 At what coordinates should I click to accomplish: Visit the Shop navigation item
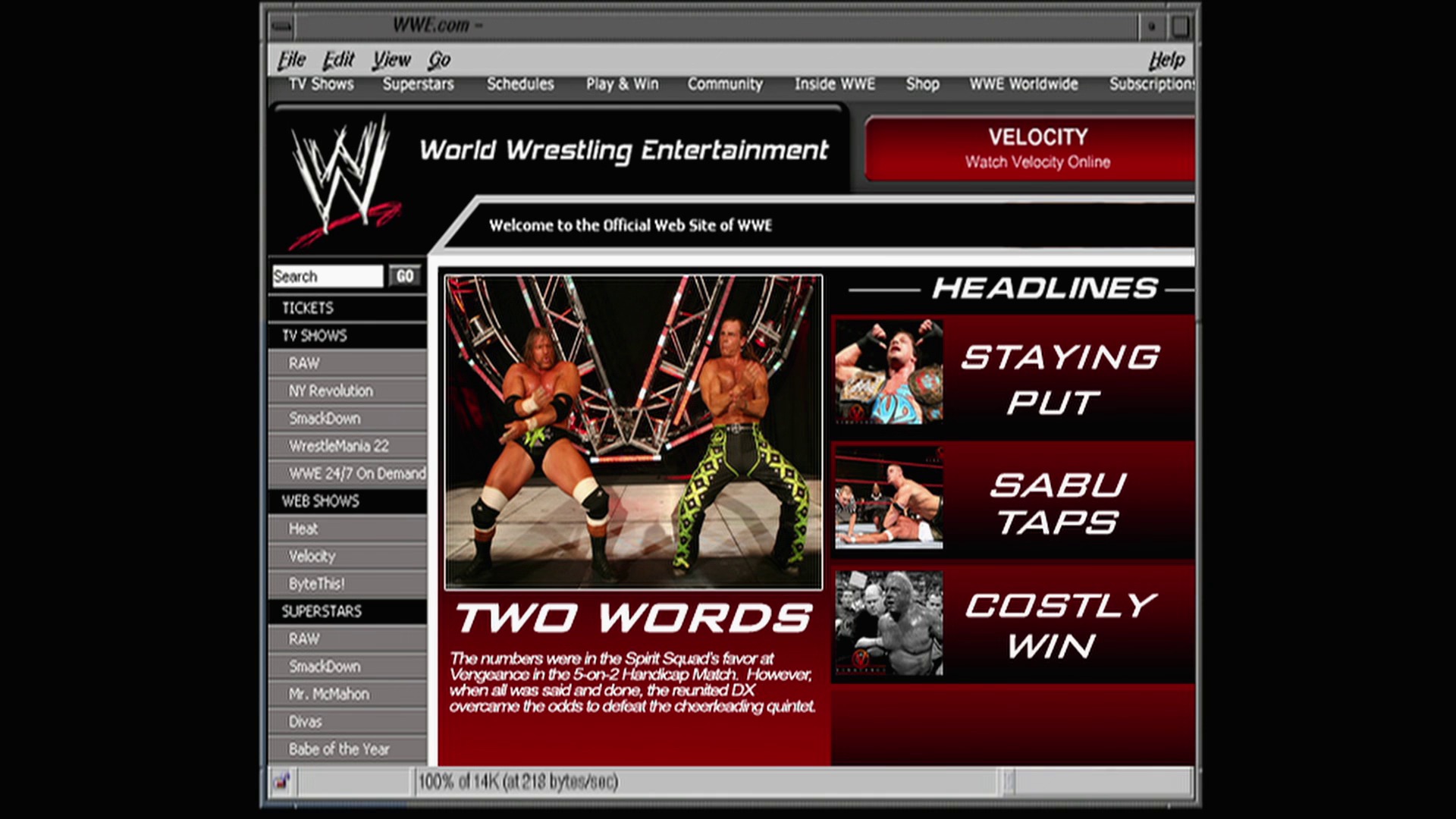[922, 84]
